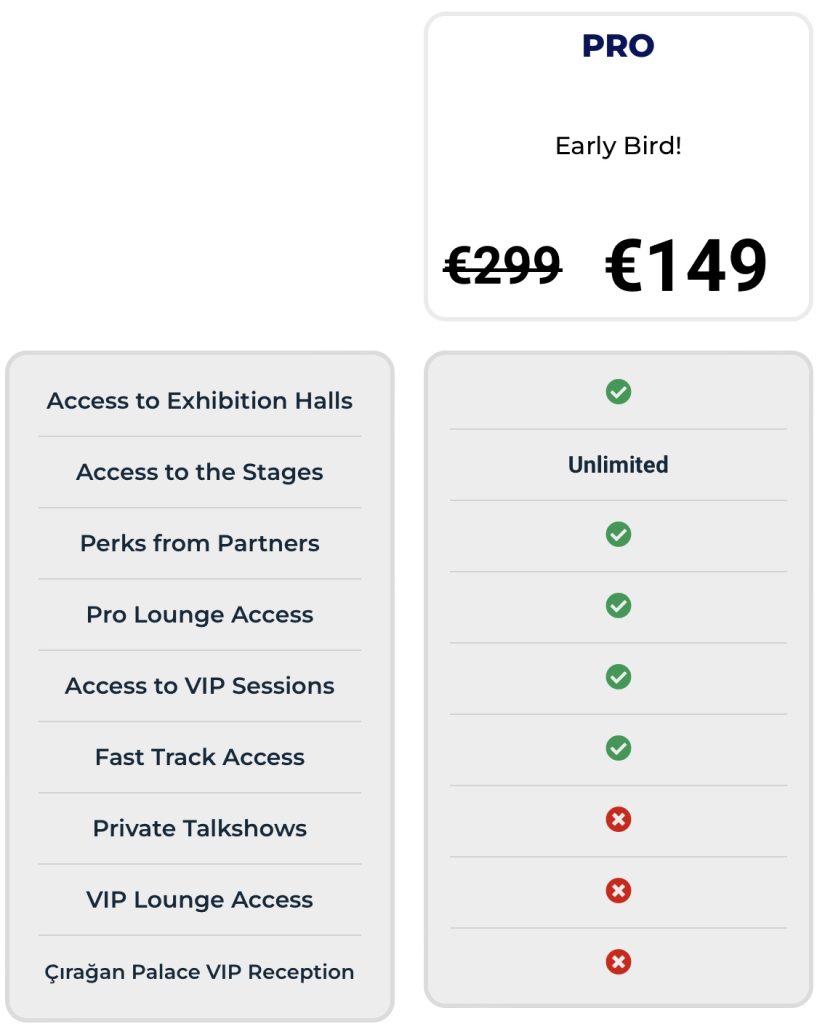Select the Çırağan Palace VIP Reception label
The width and height of the screenshot is (817, 1024).
tap(200, 972)
